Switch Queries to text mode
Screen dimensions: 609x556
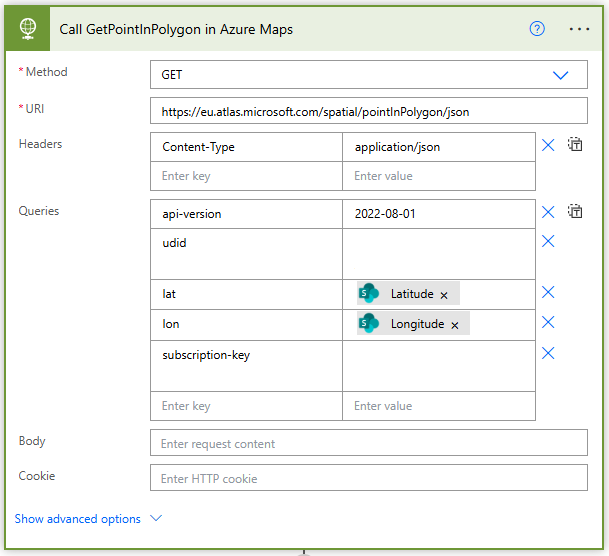[x=575, y=212]
